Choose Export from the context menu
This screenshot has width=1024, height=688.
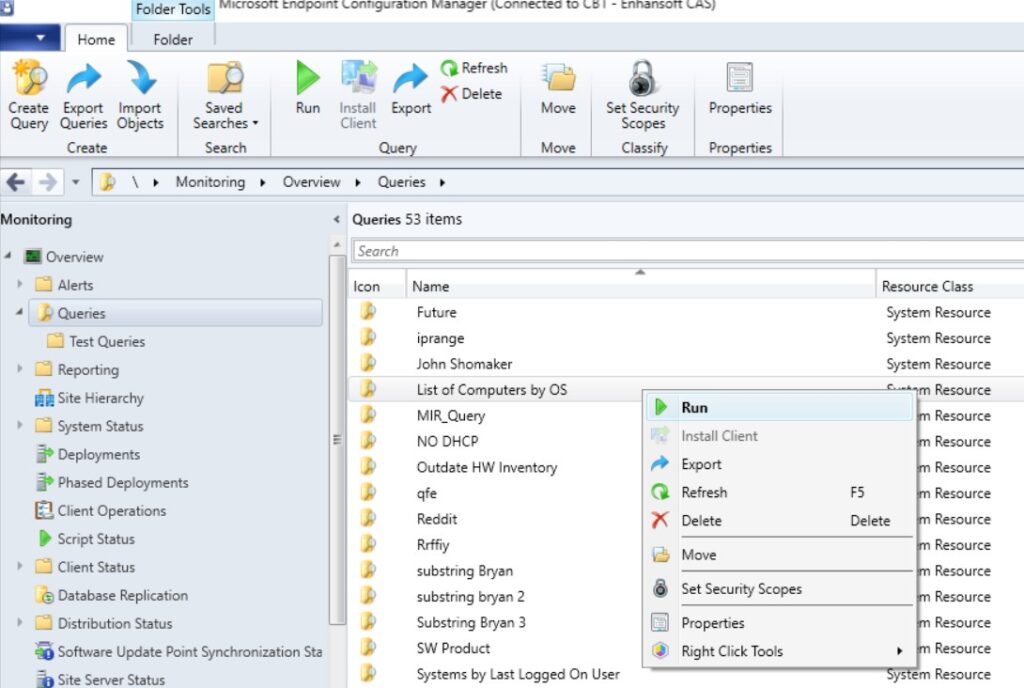point(702,463)
